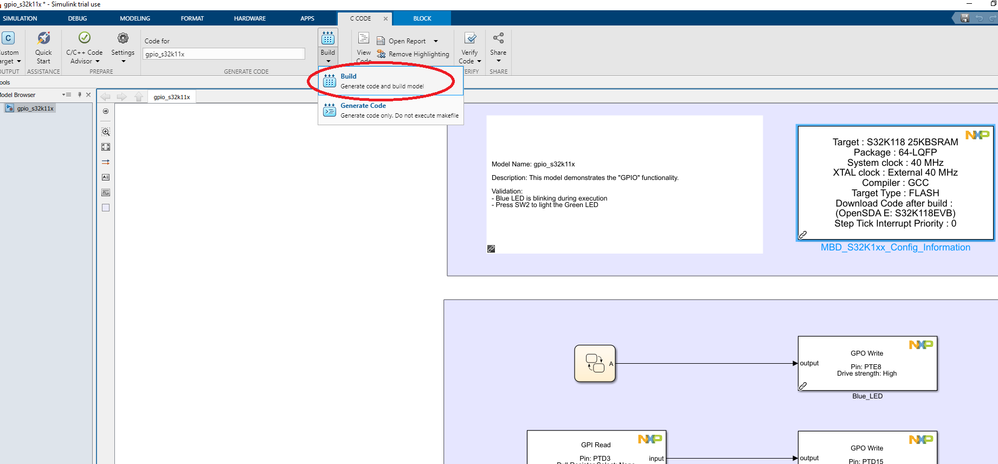Screen dimensions: 998x464
Task: Select the gpio_s32k11x canvas tab
Action: tap(172, 97)
